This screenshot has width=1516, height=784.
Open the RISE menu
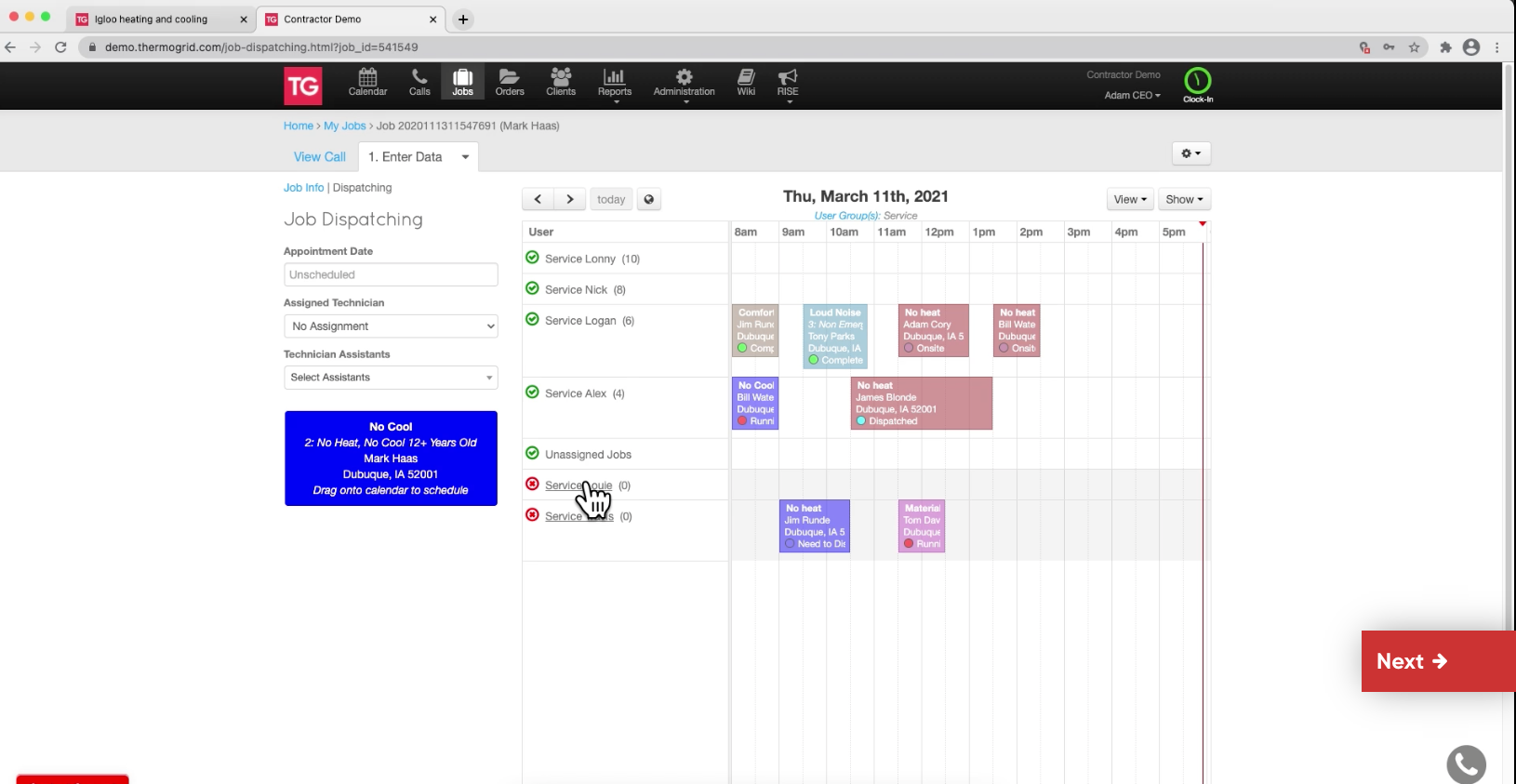coord(788,85)
